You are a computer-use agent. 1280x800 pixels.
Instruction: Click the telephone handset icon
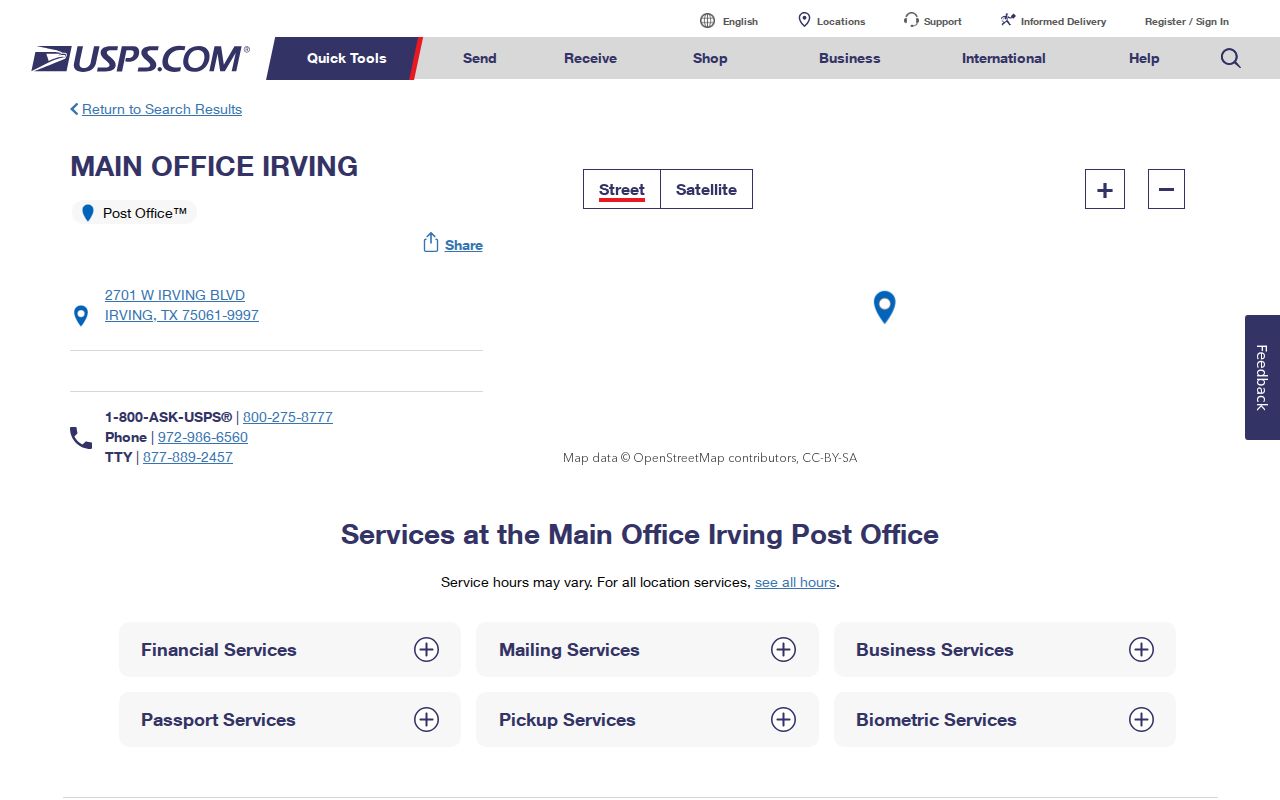point(81,438)
